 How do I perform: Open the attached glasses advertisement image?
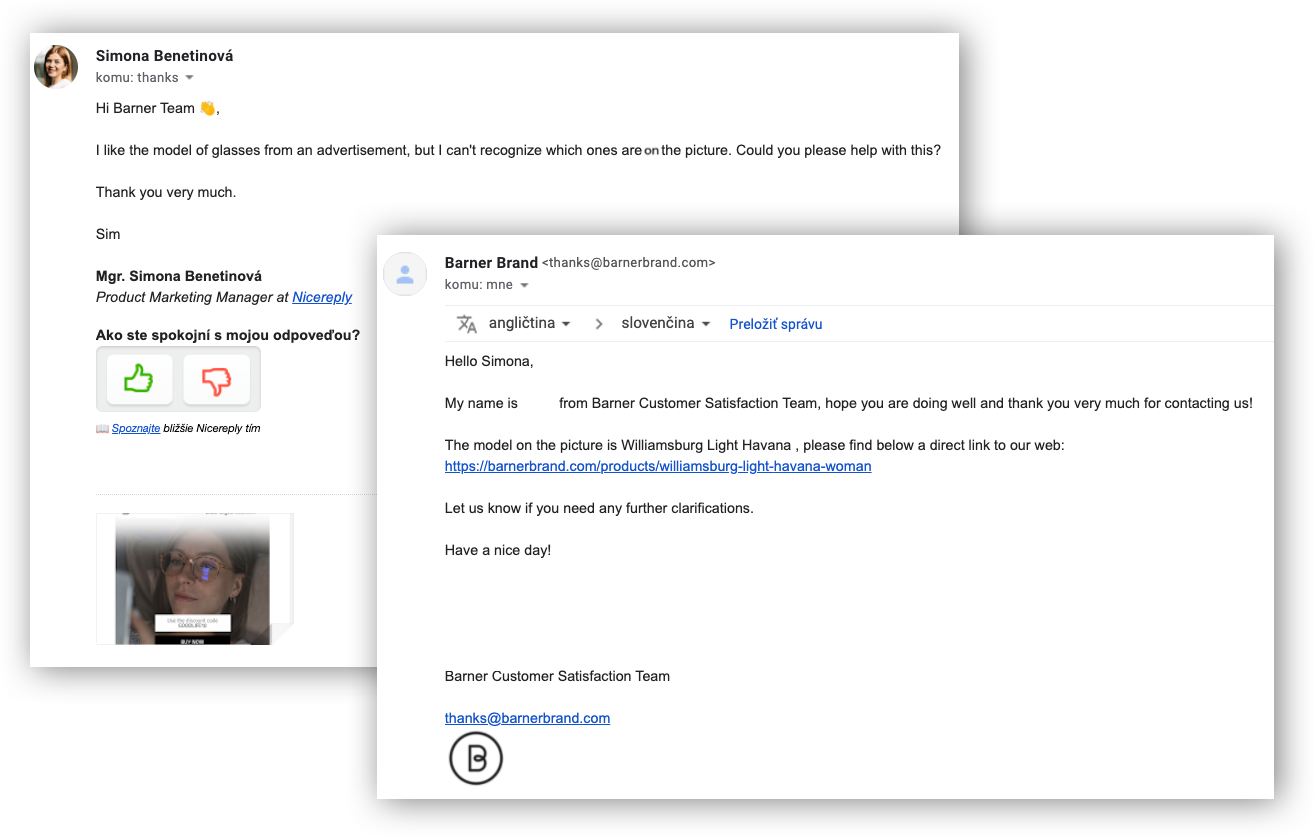[x=194, y=579]
